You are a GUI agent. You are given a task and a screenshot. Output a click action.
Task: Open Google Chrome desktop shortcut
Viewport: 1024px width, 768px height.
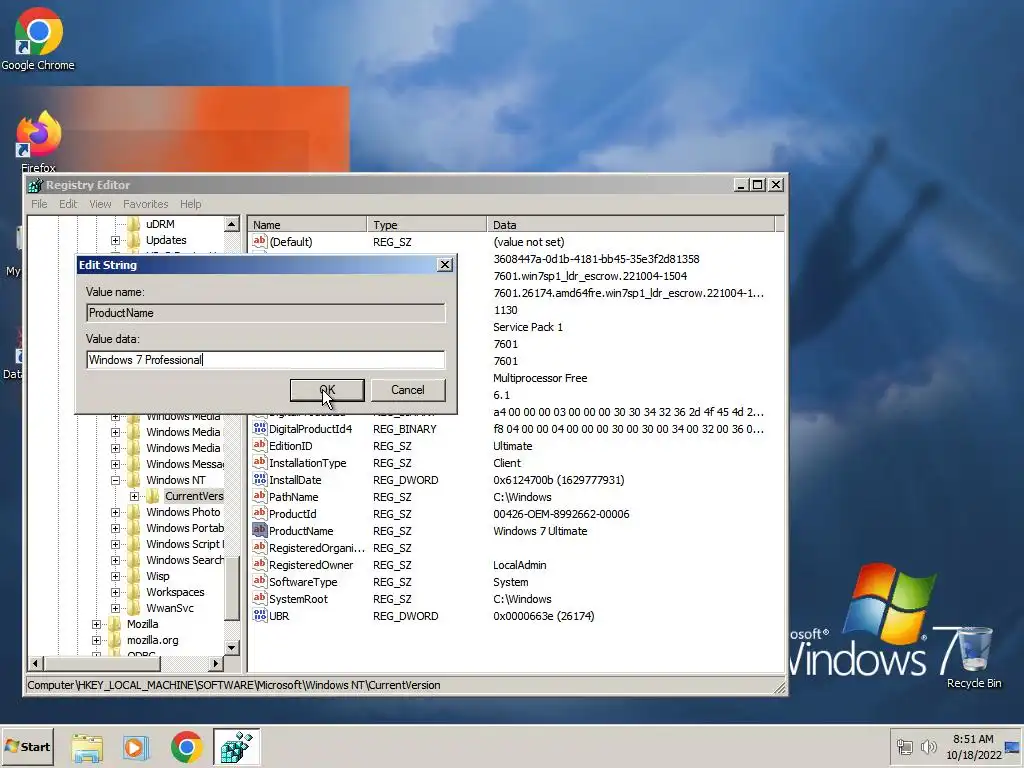38,39
